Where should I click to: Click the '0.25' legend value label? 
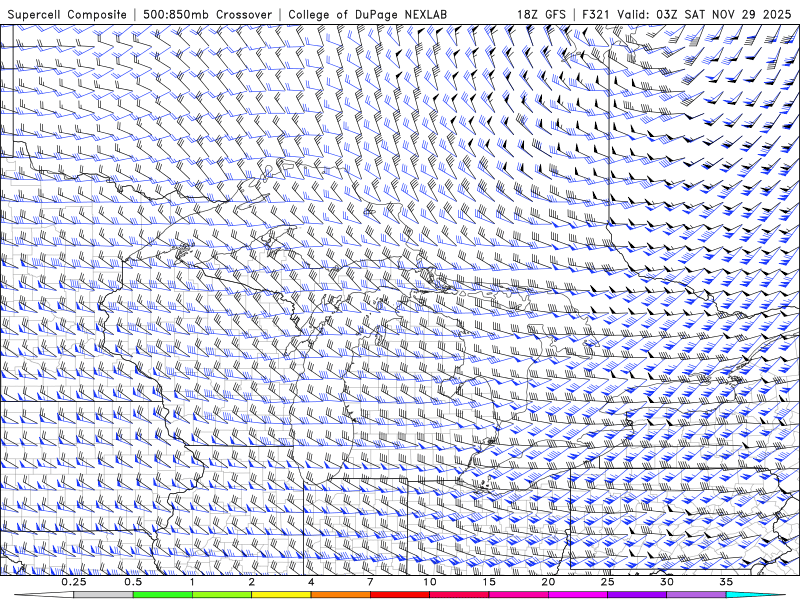[x=74, y=582]
